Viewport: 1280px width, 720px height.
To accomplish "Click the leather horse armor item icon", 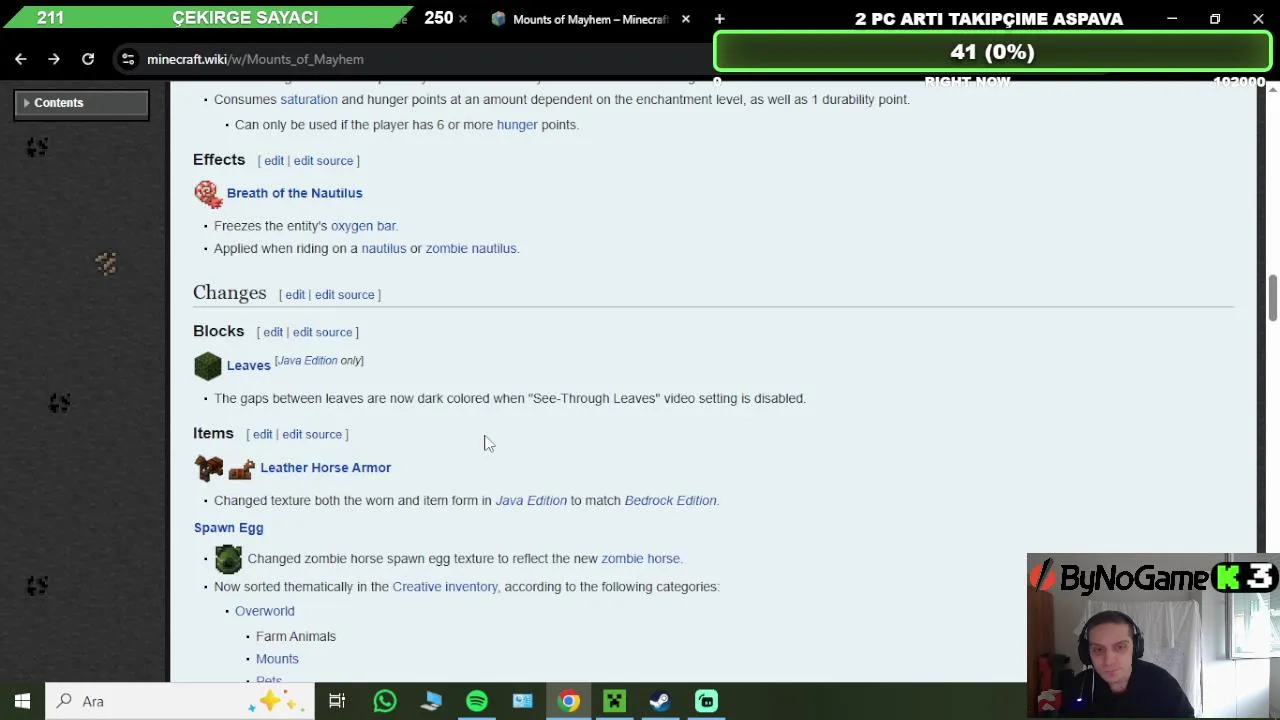I will pyautogui.click(x=241, y=468).
